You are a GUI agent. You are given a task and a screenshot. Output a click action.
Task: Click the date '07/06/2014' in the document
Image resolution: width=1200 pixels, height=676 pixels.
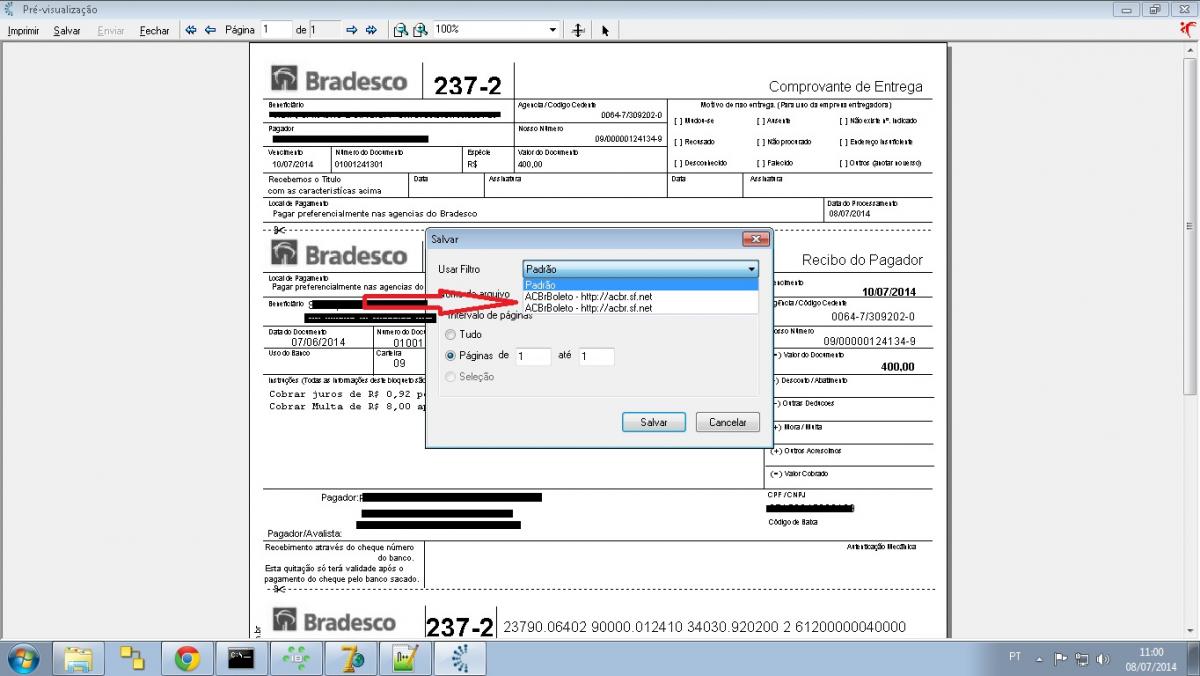[x=318, y=342]
